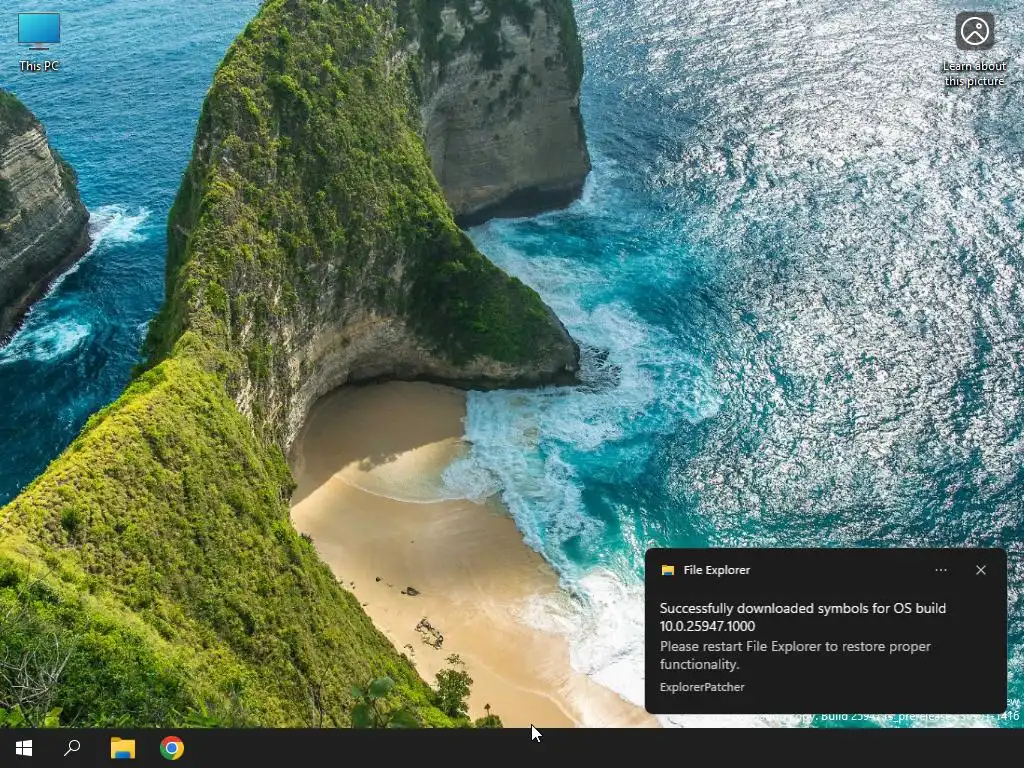Click the 'File Explorer' notification title

pyautogui.click(x=716, y=570)
